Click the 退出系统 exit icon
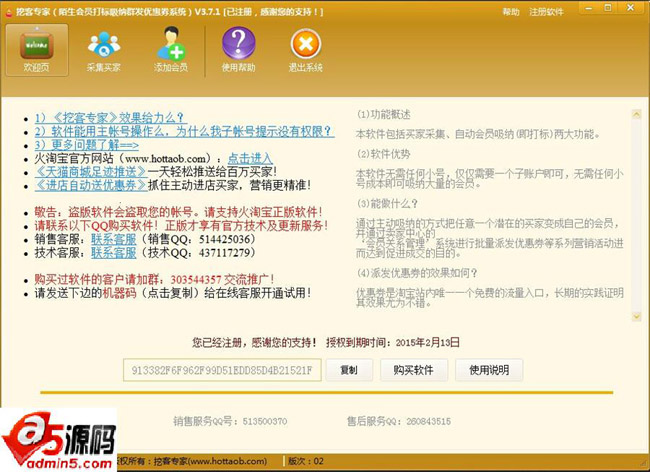Image resolution: width=650 pixels, height=472 pixels. (306, 50)
